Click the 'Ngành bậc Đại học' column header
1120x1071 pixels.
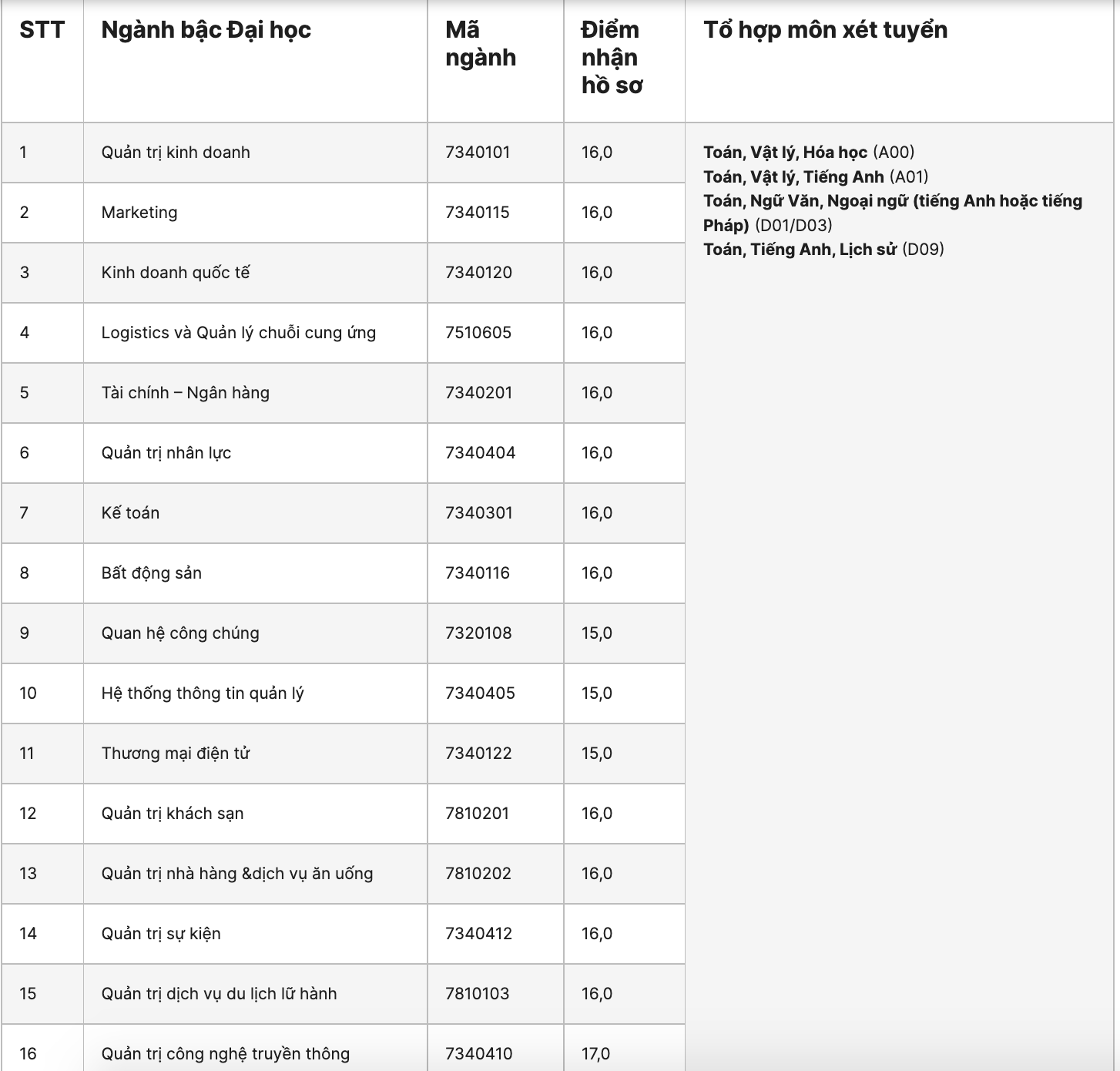(x=206, y=30)
